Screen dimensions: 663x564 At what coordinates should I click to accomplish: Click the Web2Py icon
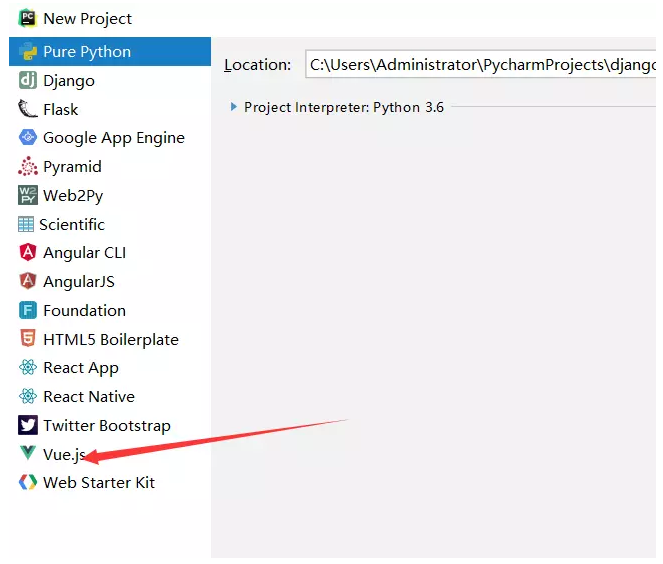click(x=28, y=195)
